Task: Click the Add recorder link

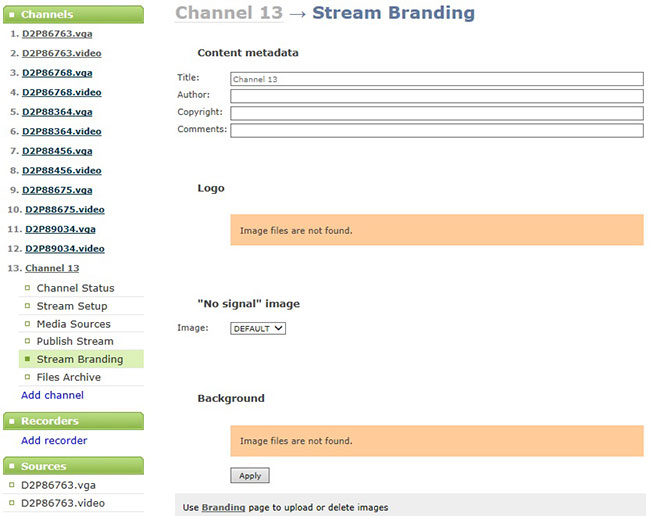Action: point(54,440)
